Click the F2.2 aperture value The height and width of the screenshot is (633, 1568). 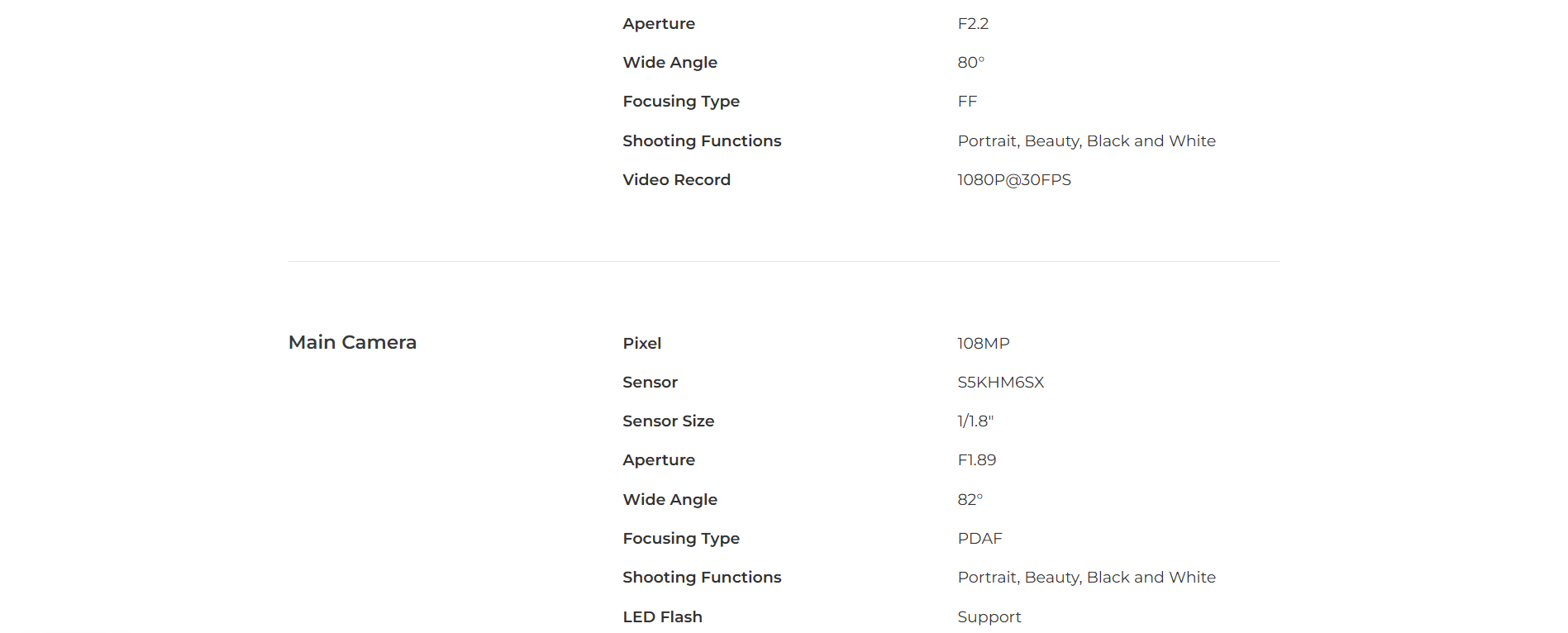(973, 24)
